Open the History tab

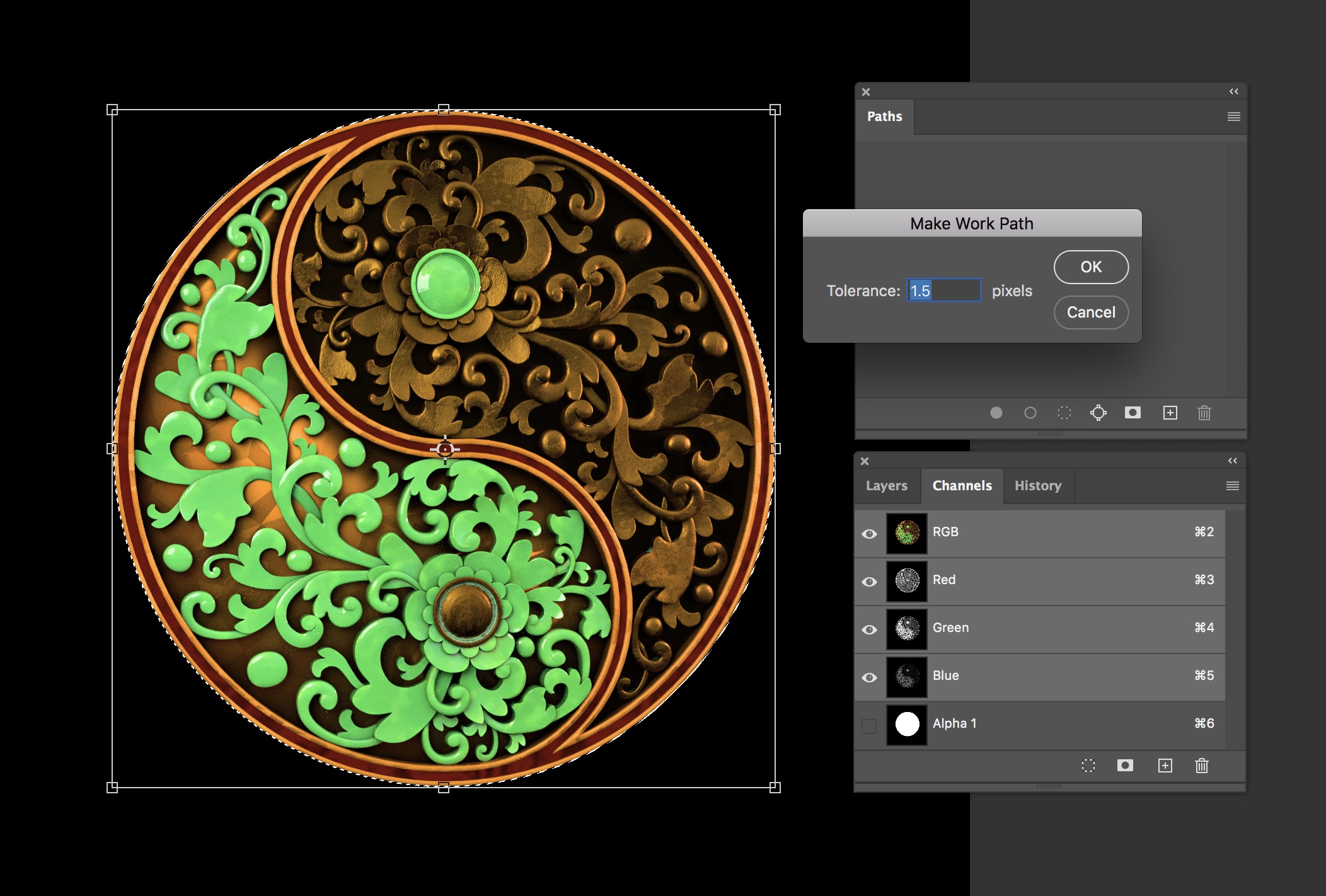click(1038, 486)
